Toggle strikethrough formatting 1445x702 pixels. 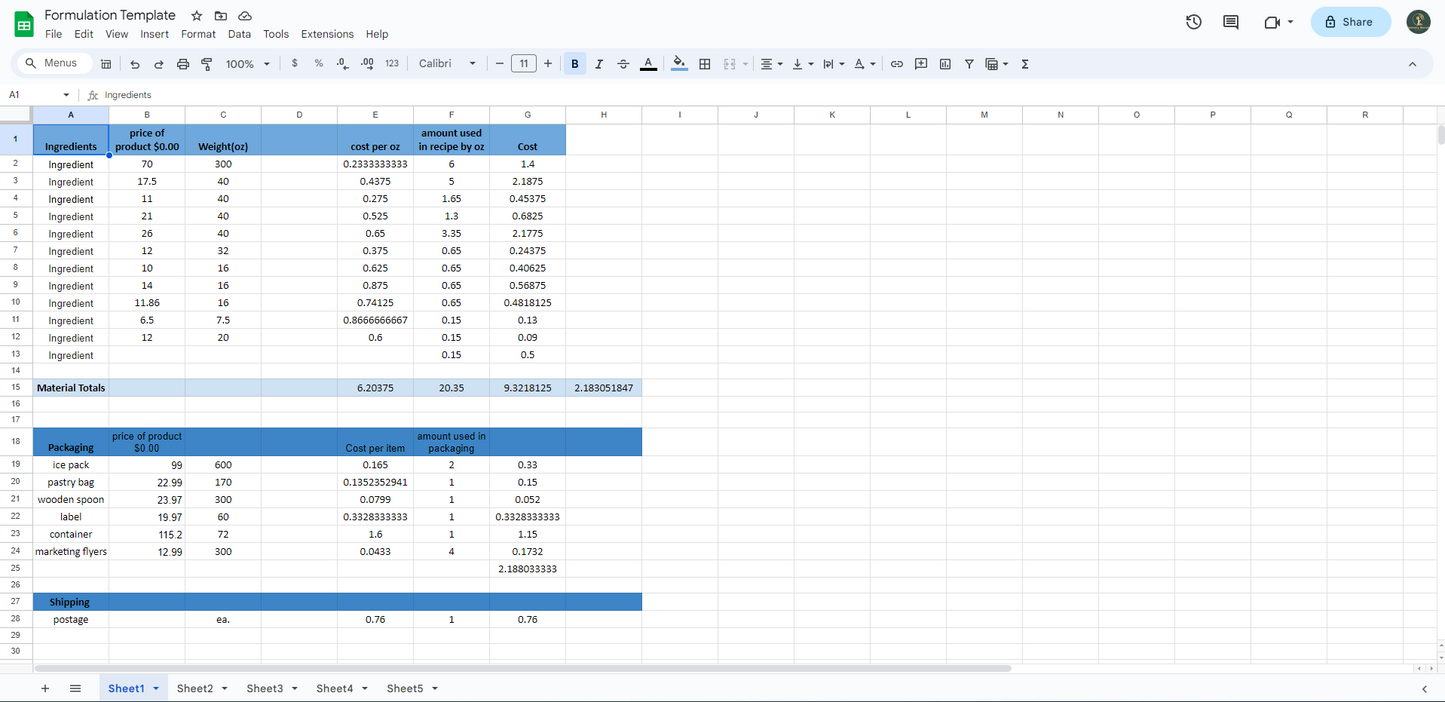tap(623, 64)
